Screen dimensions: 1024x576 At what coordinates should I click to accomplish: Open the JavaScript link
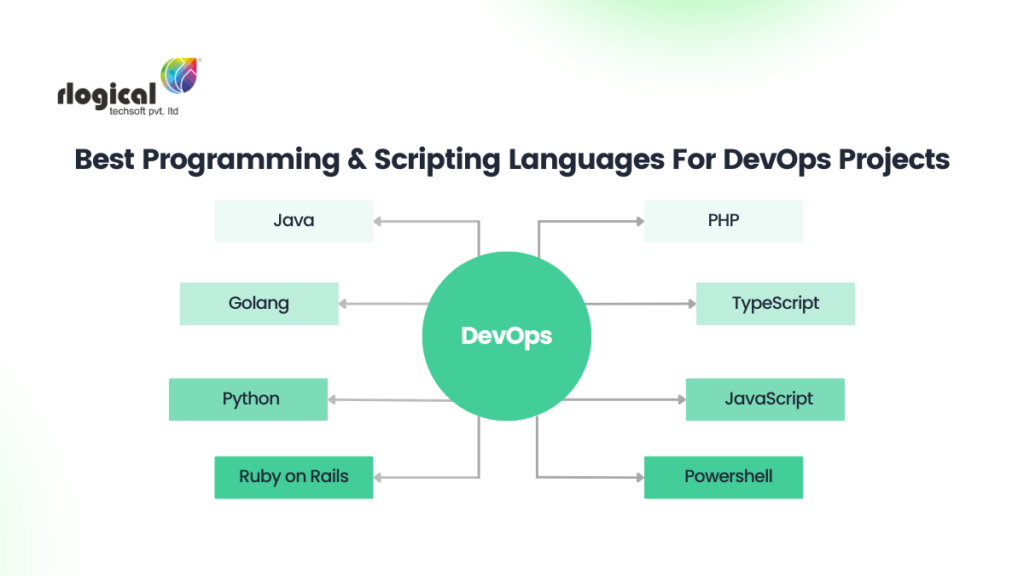pyautogui.click(x=765, y=399)
